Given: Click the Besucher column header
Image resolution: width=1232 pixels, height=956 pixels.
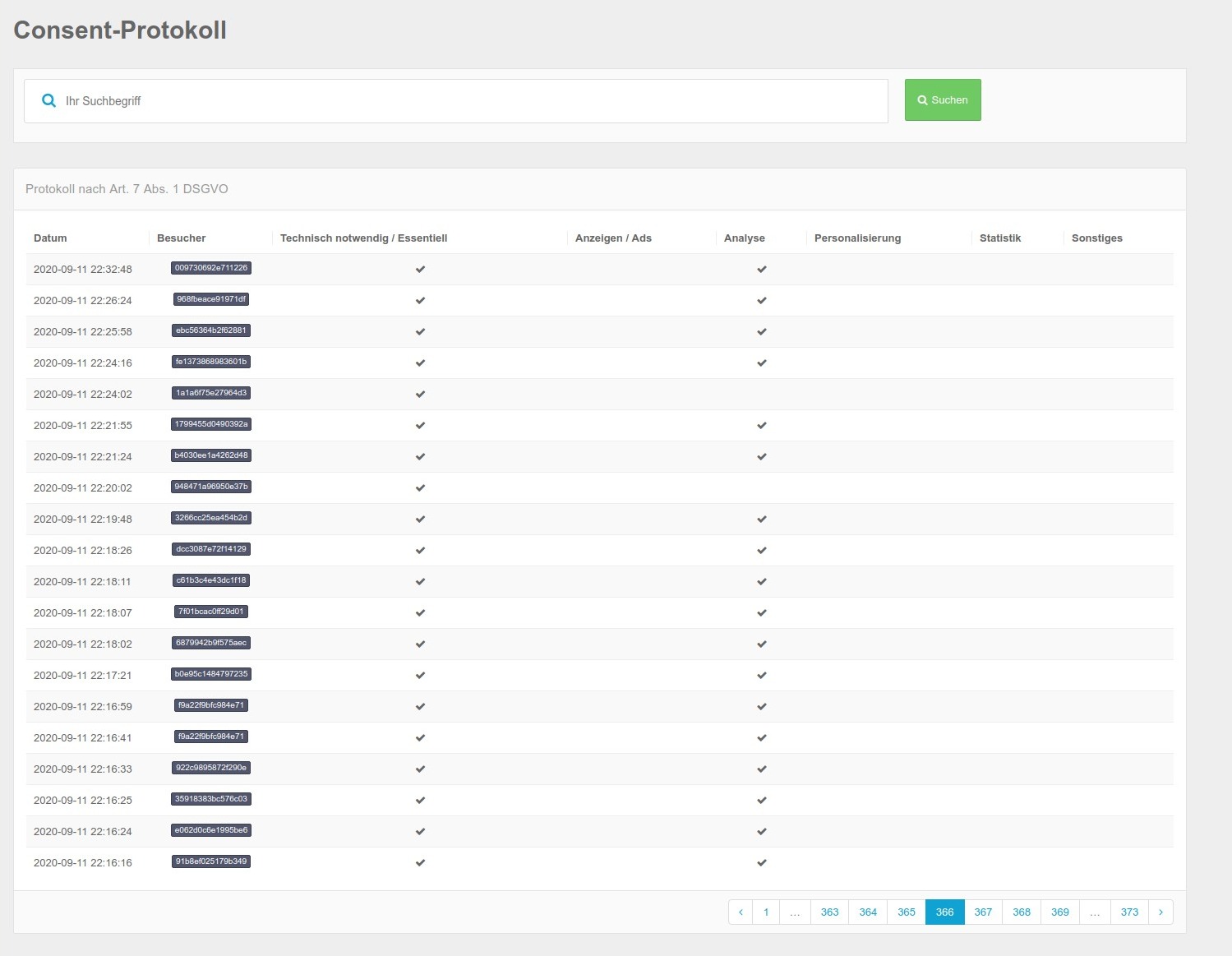Looking at the screenshot, I should pyautogui.click(x=181, y=238).
